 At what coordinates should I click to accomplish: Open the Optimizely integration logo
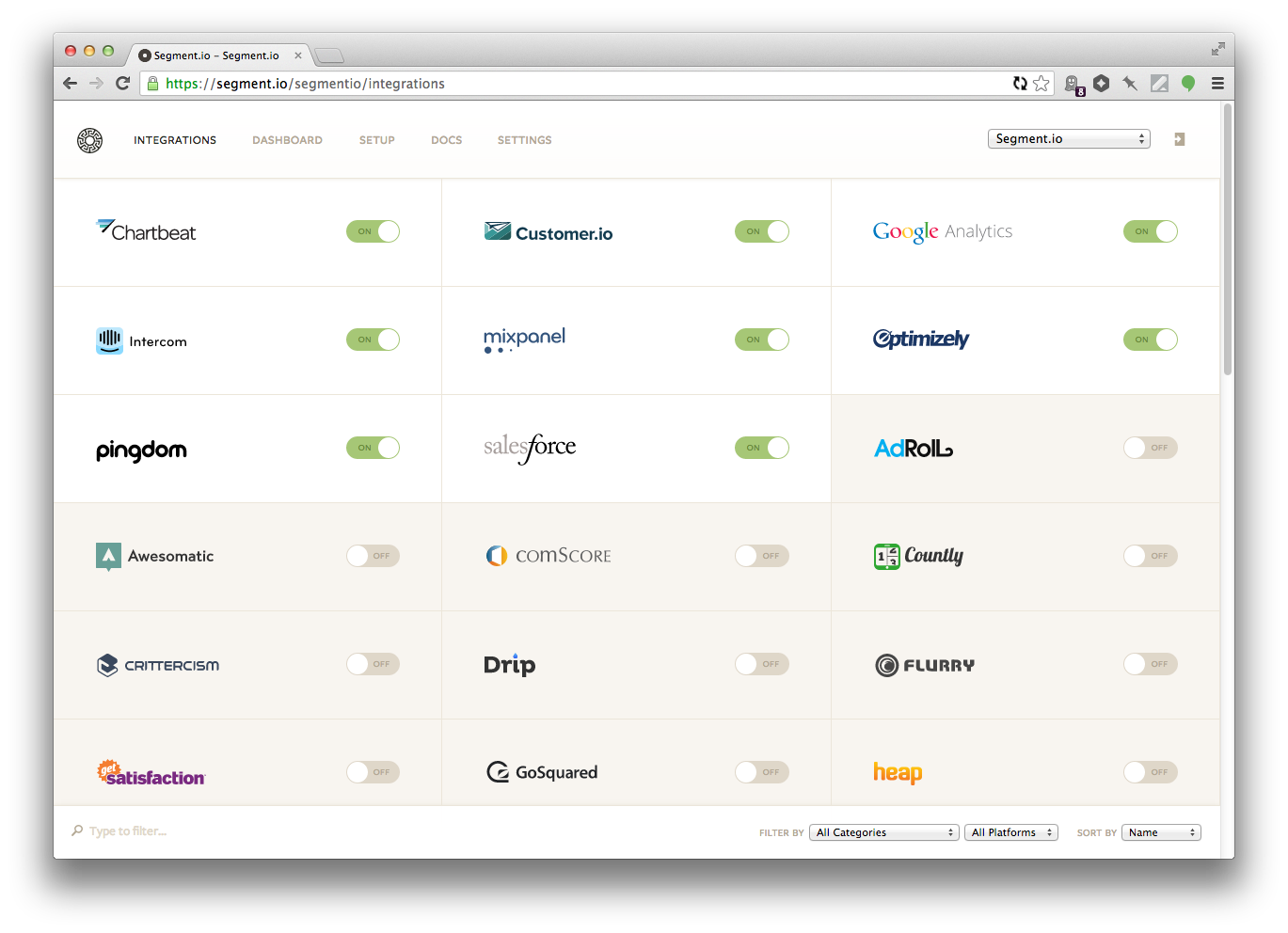pyautogui.click(x=921, y=339)
